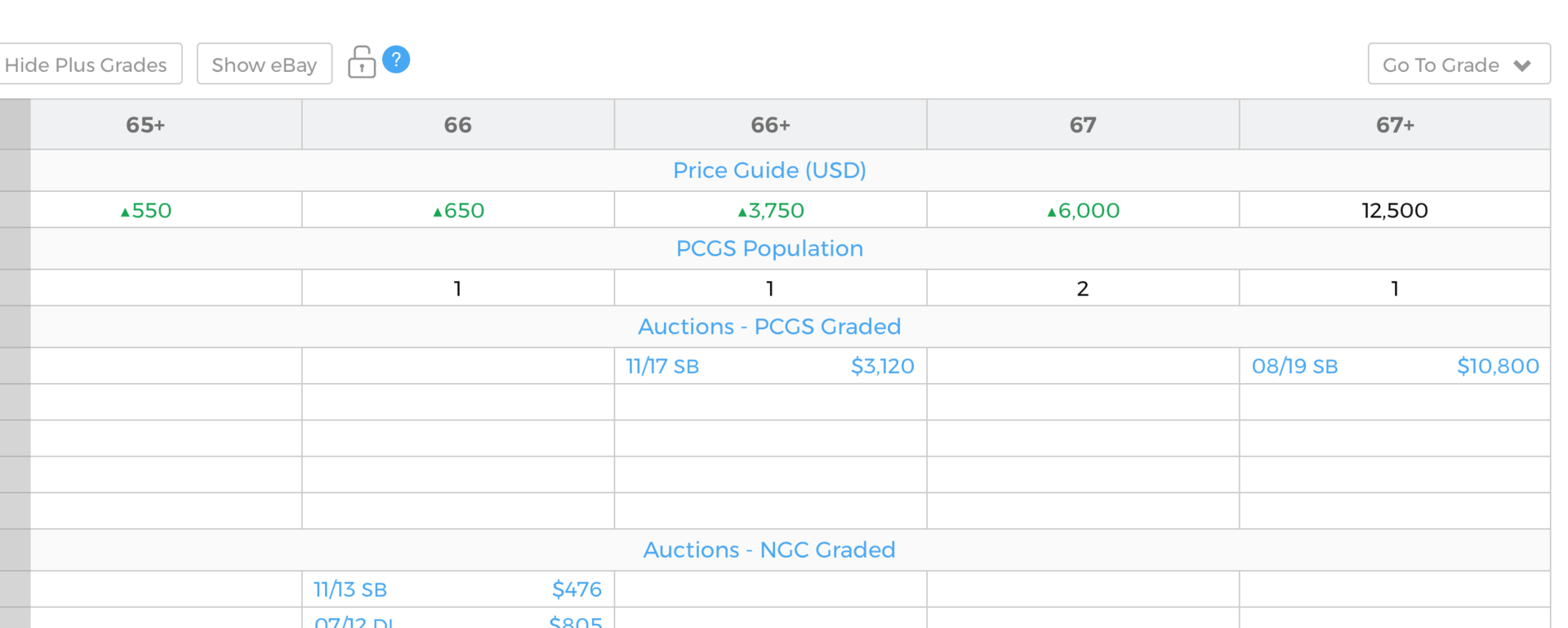Open the blue question mark help icon
Image resolution: width=1568 pixels, height=628 pixels.
pyautogui.click(x=396, y=60)
